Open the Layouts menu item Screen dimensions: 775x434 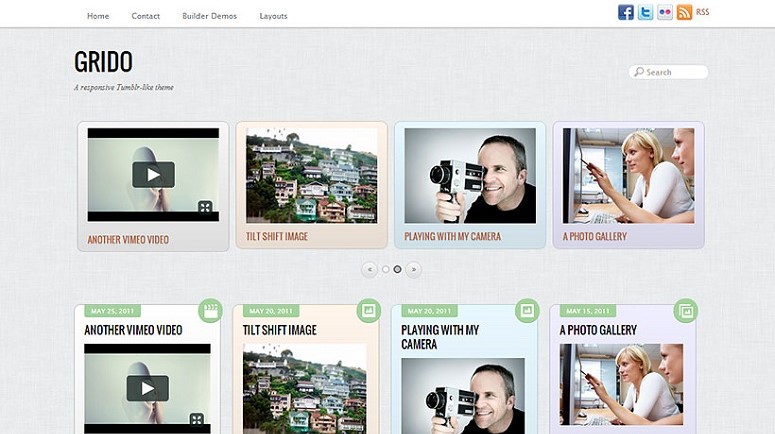(x=273, y=16)
